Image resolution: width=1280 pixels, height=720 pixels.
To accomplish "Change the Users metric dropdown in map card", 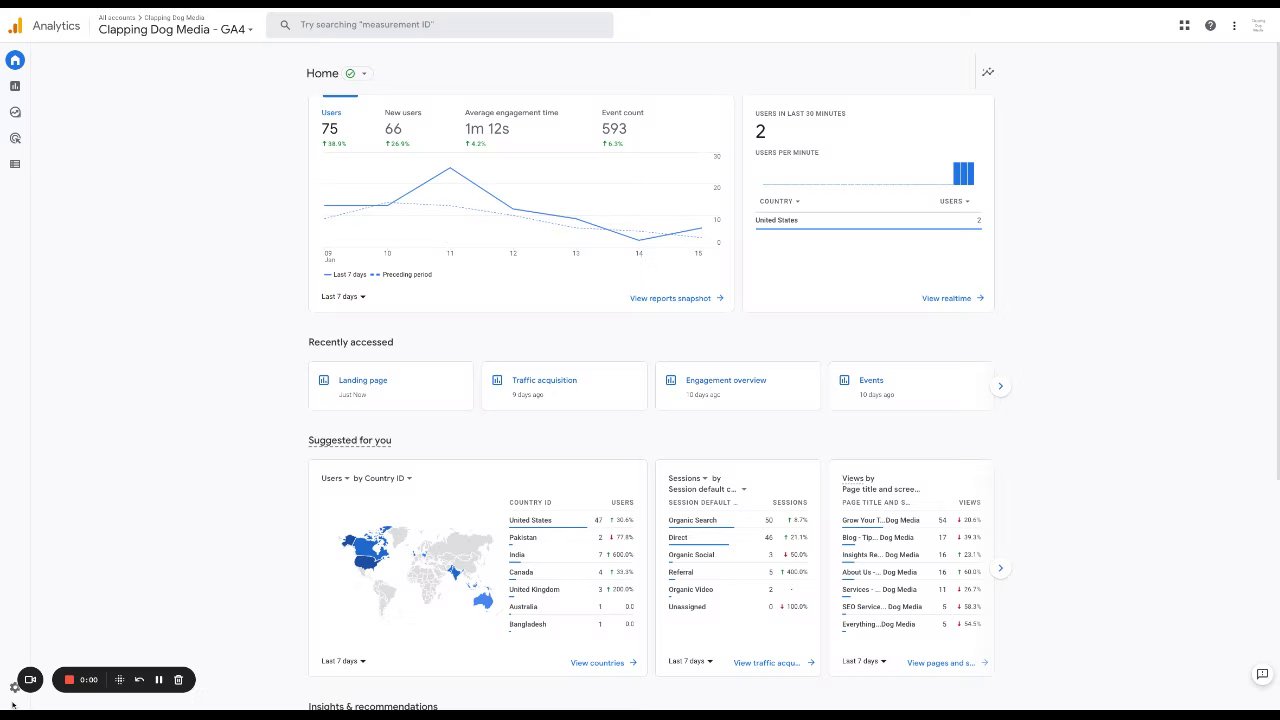I will 335,478.
